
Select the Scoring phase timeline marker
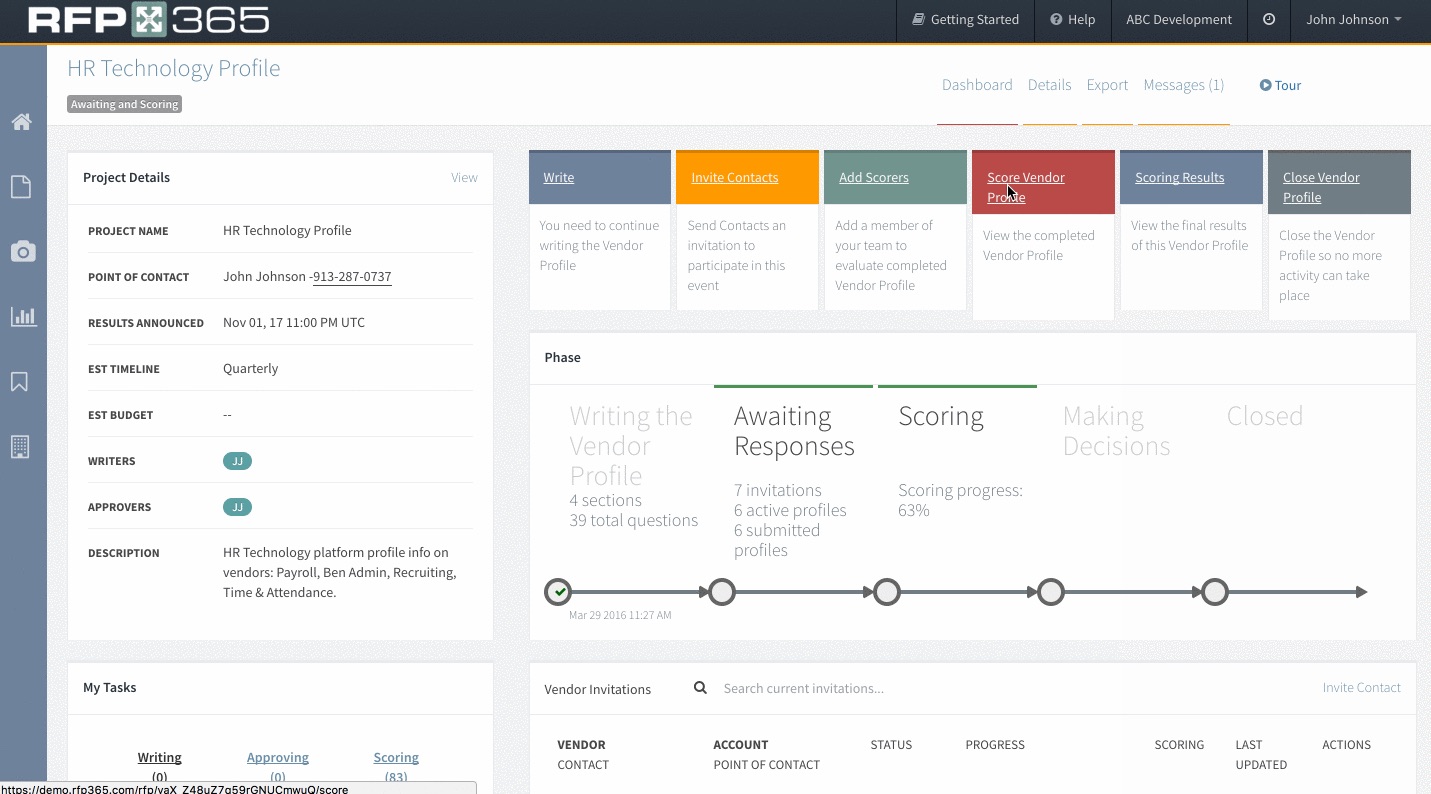pos(886,592)
